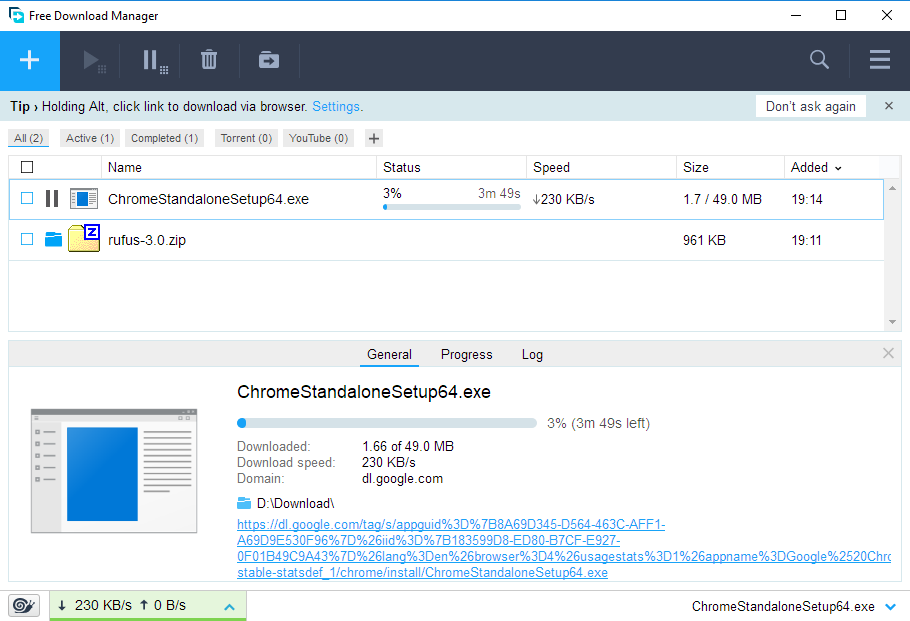Open the Log tab
The height and width of the screenshot is (621, 910).
(532, 354)
